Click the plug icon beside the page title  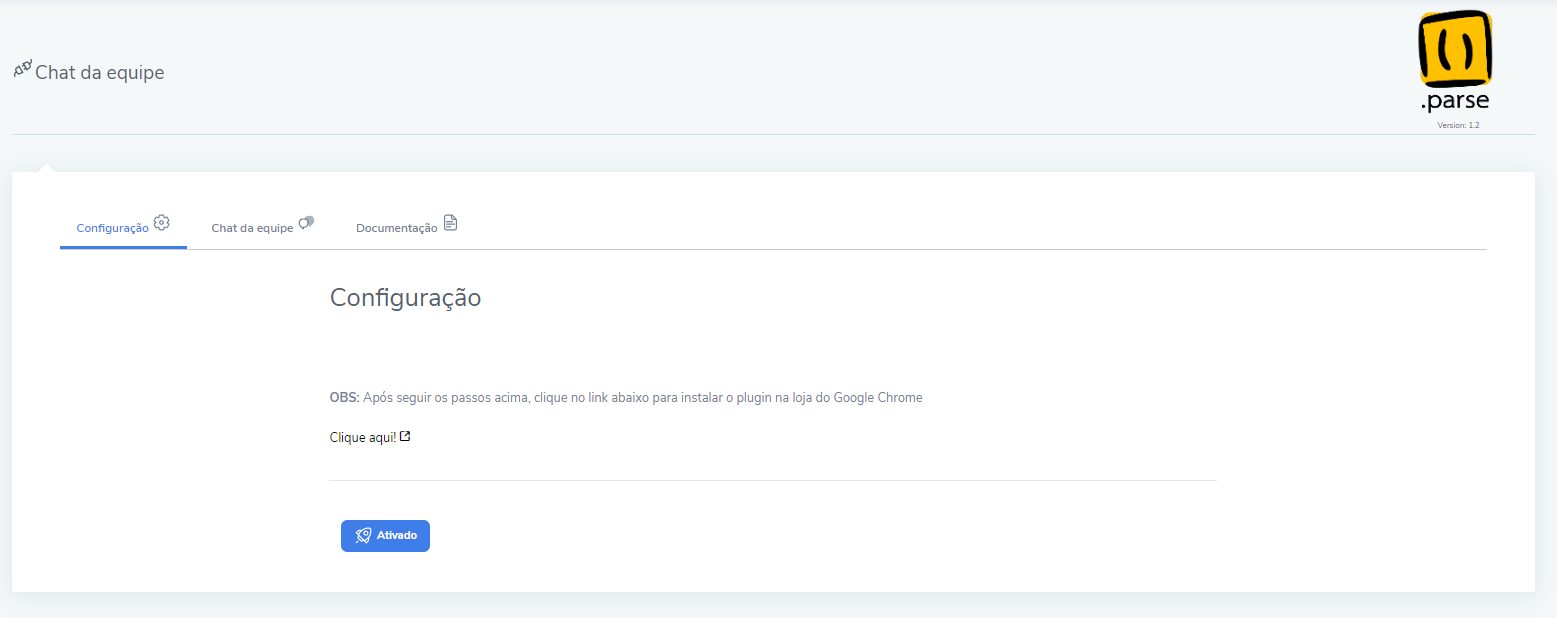point(22,69)
